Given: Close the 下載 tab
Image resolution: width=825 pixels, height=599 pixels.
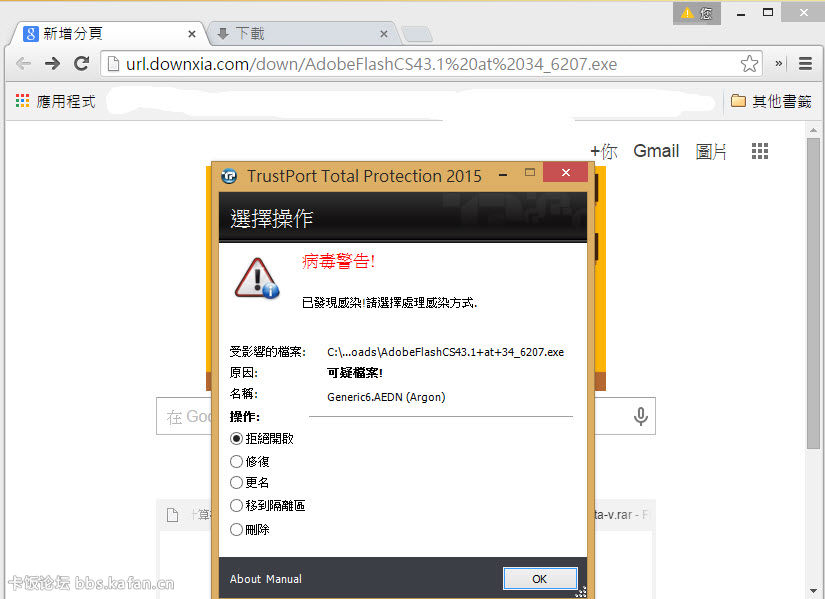Looking at the screenshot, I should (384, 34).
